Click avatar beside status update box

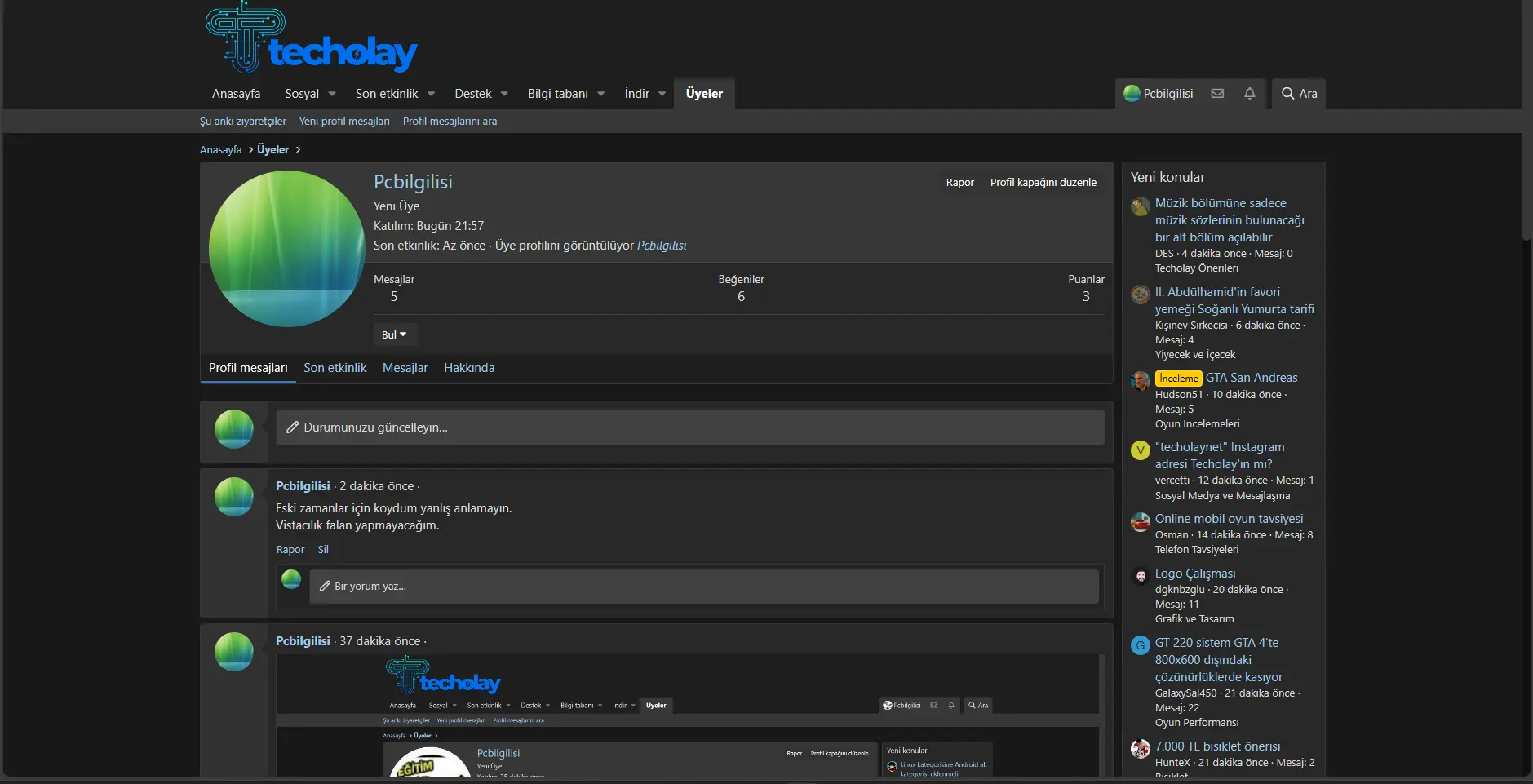click(234, 429)
